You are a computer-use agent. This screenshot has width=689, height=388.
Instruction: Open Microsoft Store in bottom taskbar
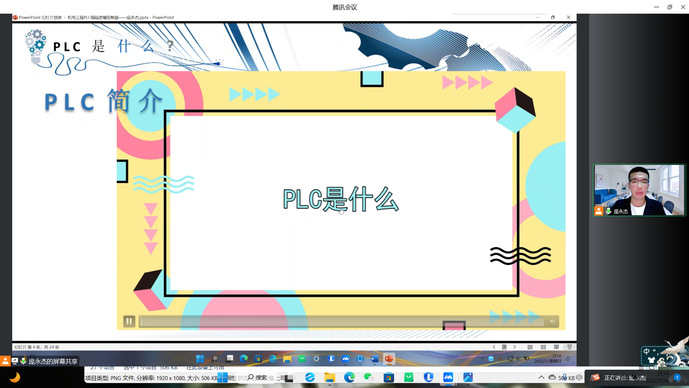pyautogui.click(x=388, y=377)
